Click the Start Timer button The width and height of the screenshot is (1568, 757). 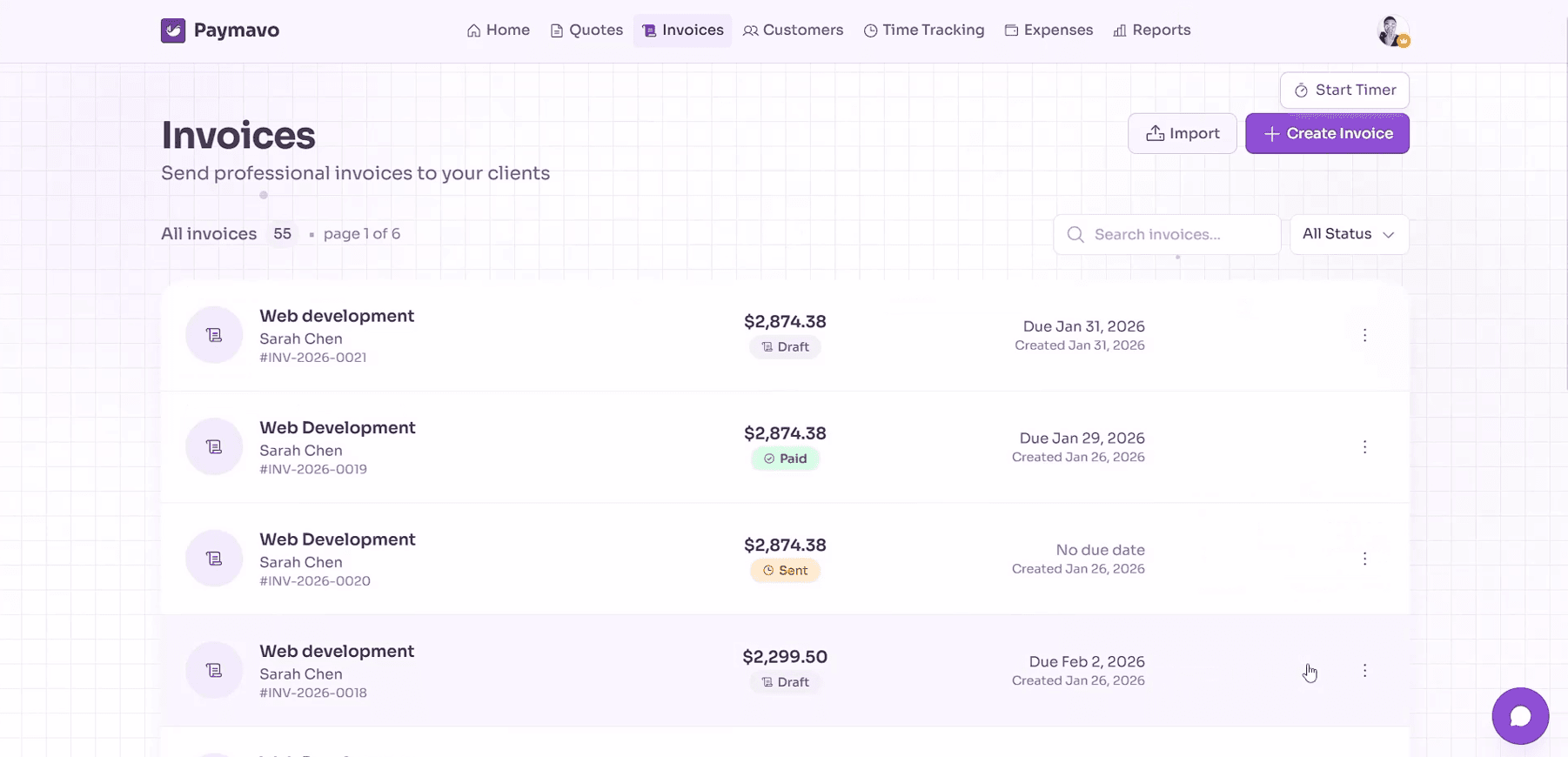pos(1344,90)
